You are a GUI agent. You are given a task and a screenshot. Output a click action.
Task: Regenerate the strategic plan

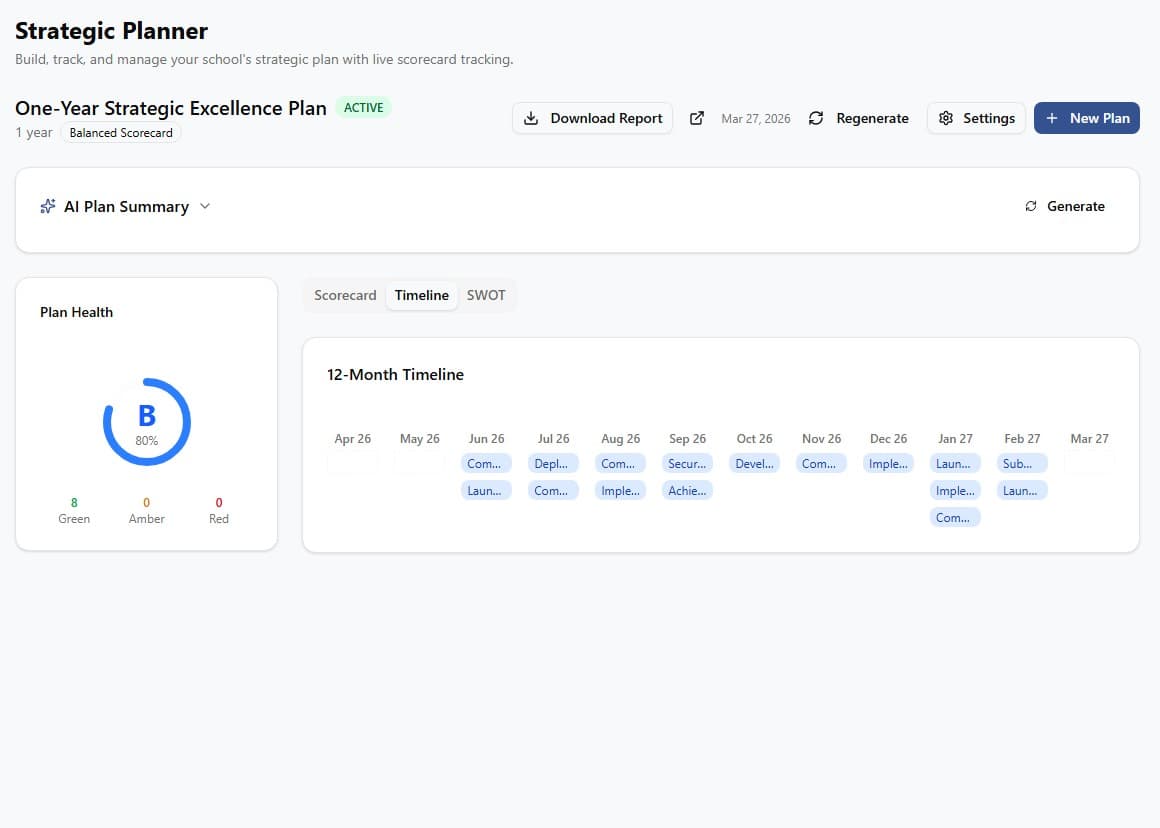click(x=858, y=118)
